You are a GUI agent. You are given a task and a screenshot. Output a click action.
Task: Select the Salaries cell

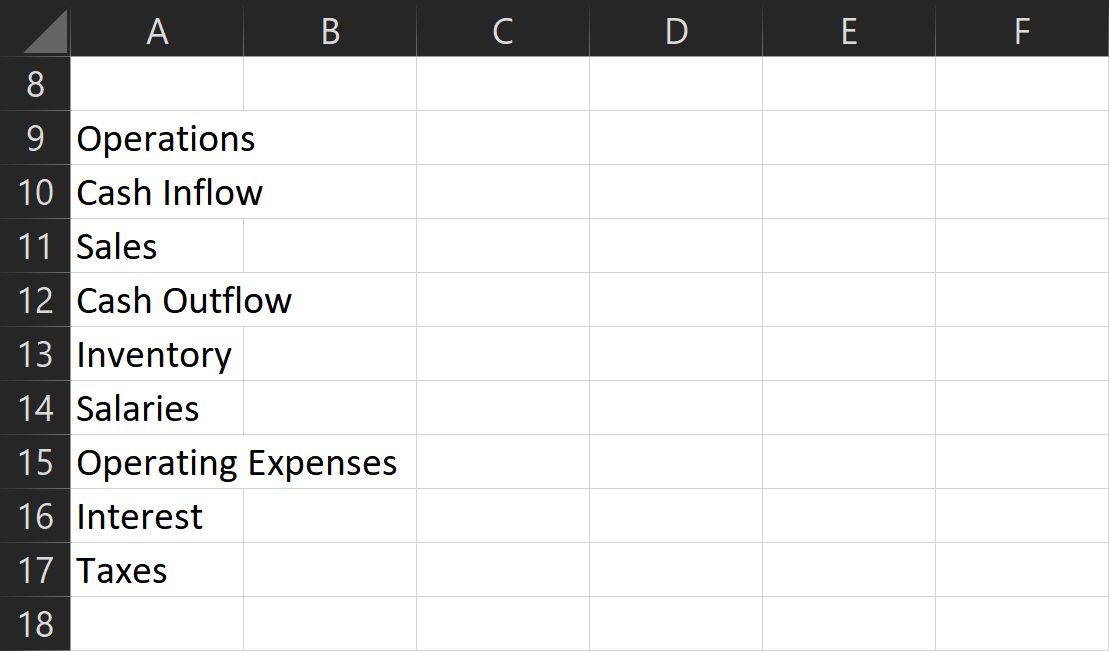click(157, 408)
